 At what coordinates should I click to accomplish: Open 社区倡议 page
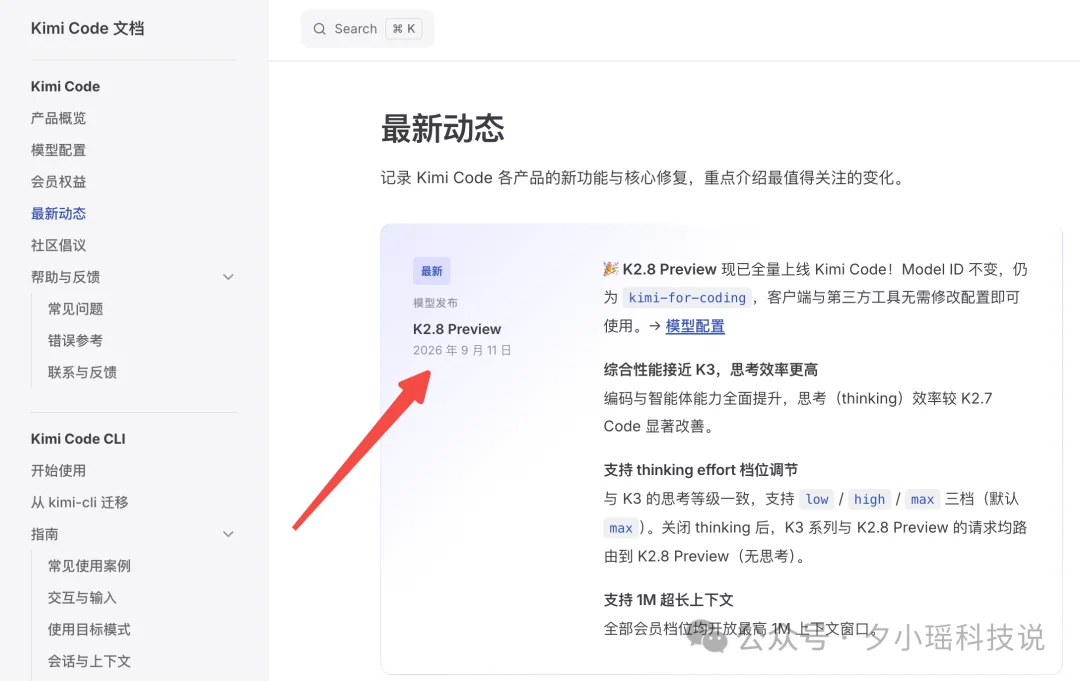click(59, 245)
